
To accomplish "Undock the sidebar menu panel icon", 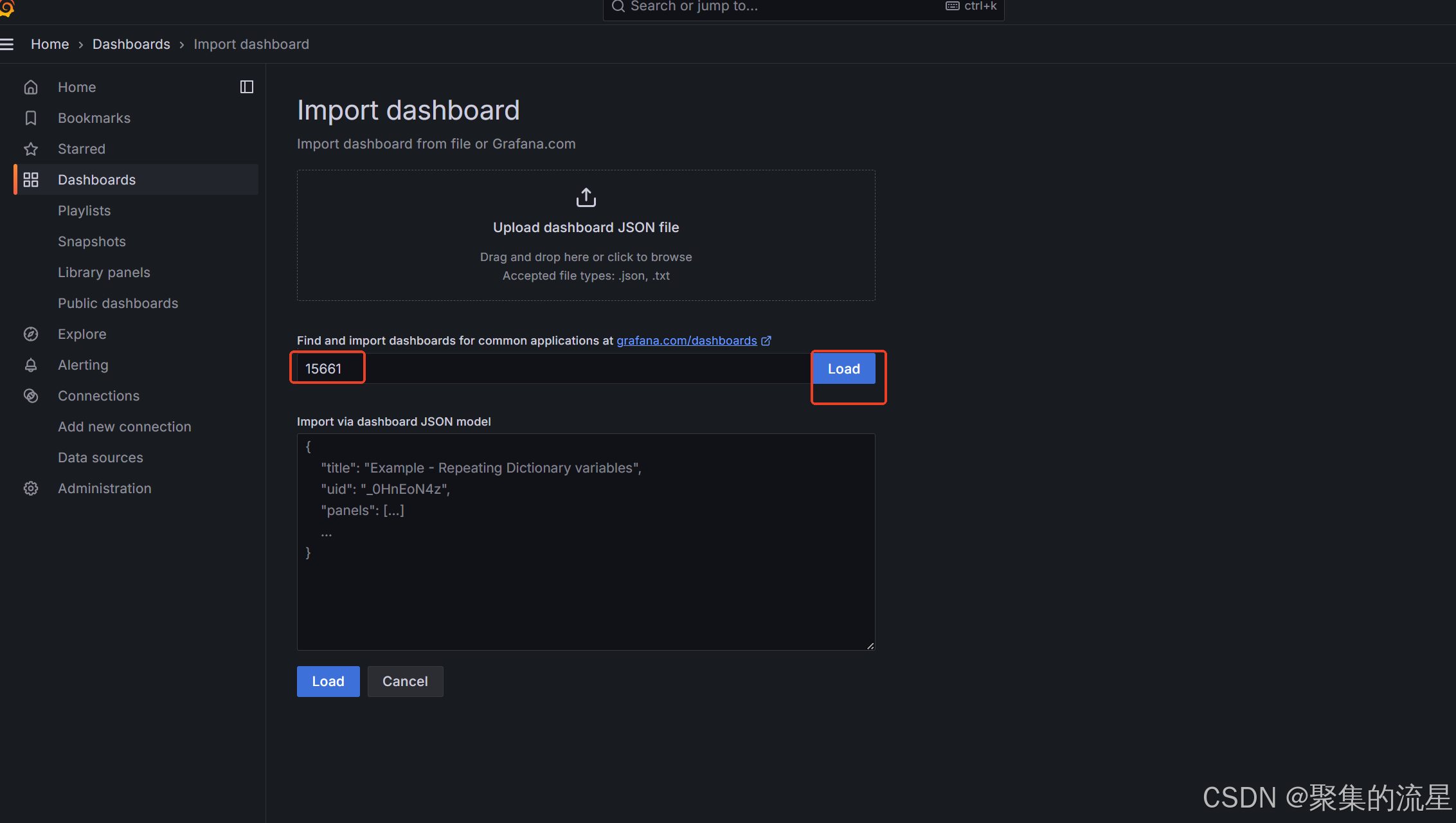I will coord(247,87).
